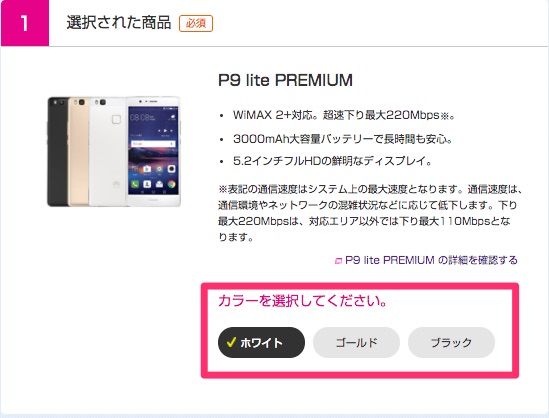This screenshot has width=549, height=418.
Task: Click the Chrome icon on the phone screen
Action: pos(171,184)
